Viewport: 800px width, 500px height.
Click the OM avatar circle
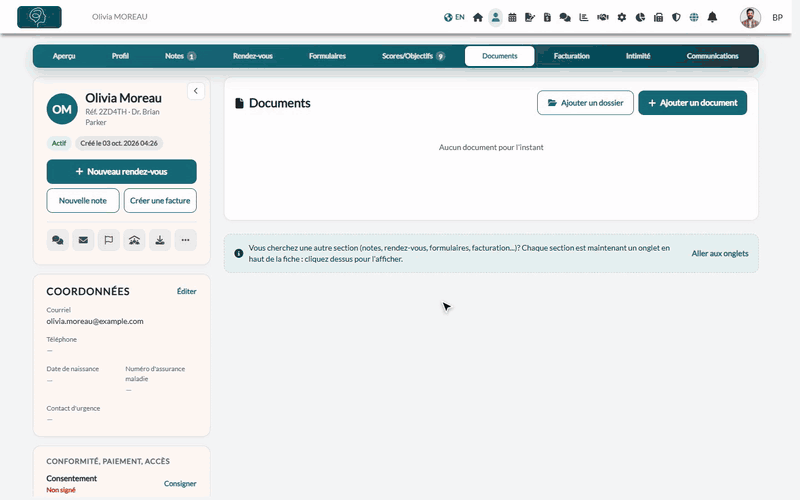click(62, 109)
